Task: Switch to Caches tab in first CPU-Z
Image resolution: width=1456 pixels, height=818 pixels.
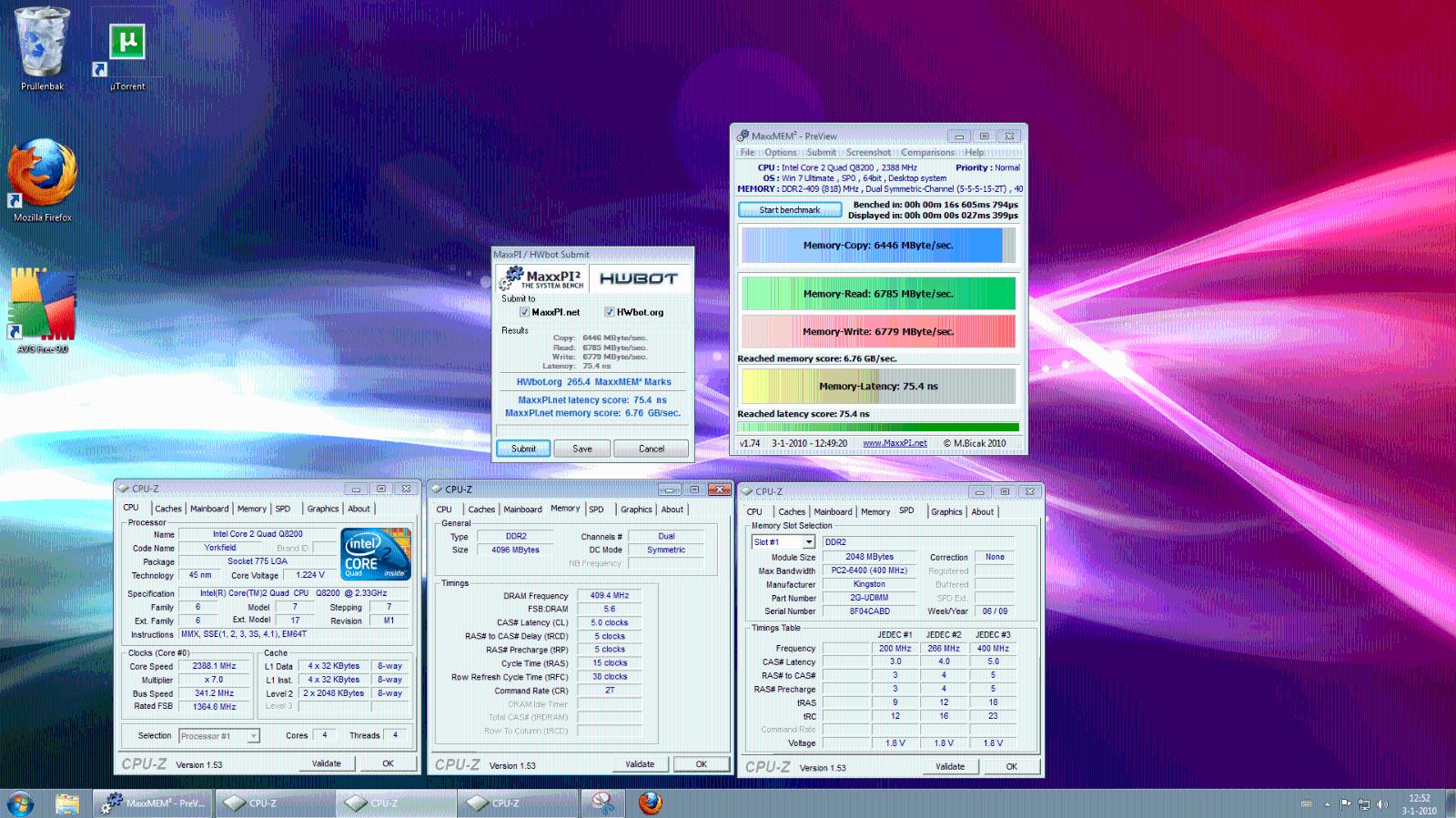Action: tap(167, 509)
